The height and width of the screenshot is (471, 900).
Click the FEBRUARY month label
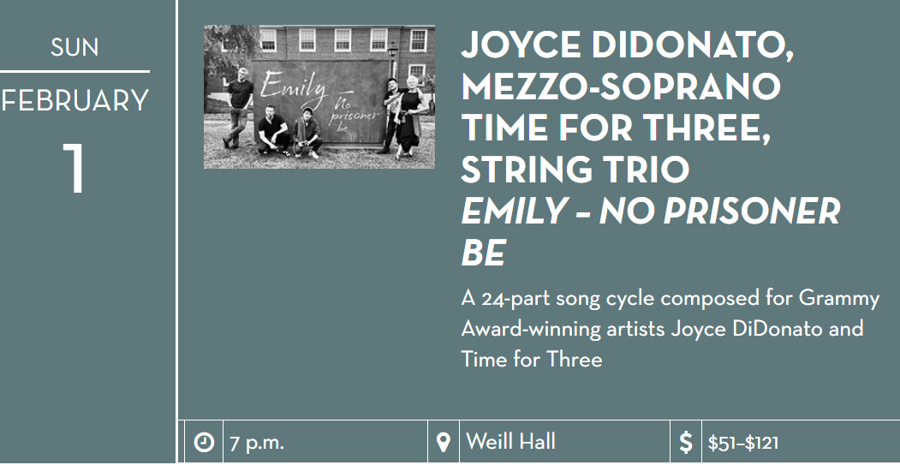click(75, 101)
